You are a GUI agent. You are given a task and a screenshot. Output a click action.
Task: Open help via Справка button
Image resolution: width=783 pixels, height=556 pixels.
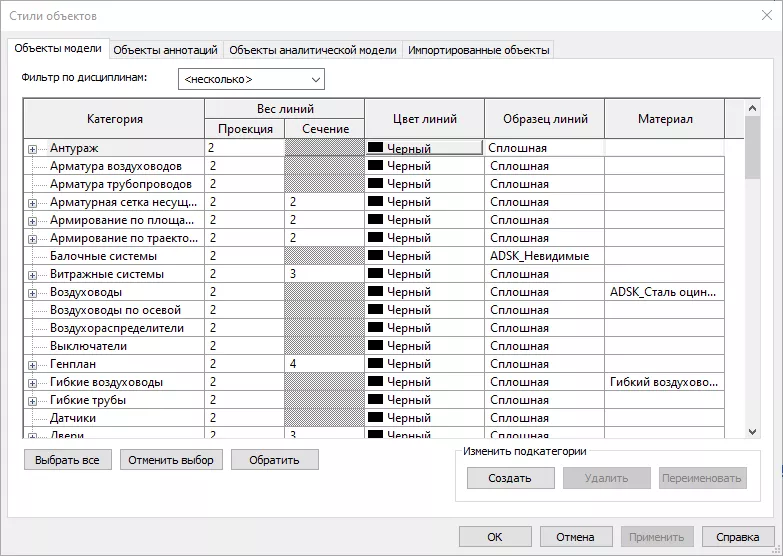point(738,537)
